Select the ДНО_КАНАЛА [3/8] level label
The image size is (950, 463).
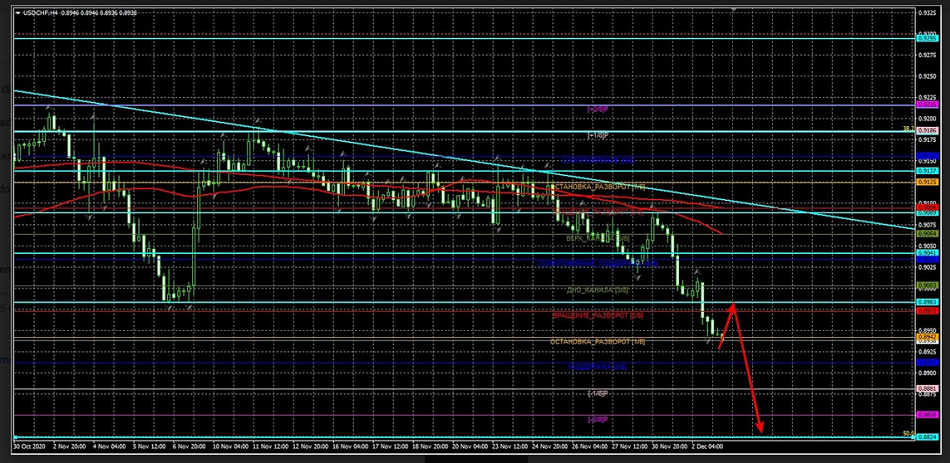coord(597,290)
